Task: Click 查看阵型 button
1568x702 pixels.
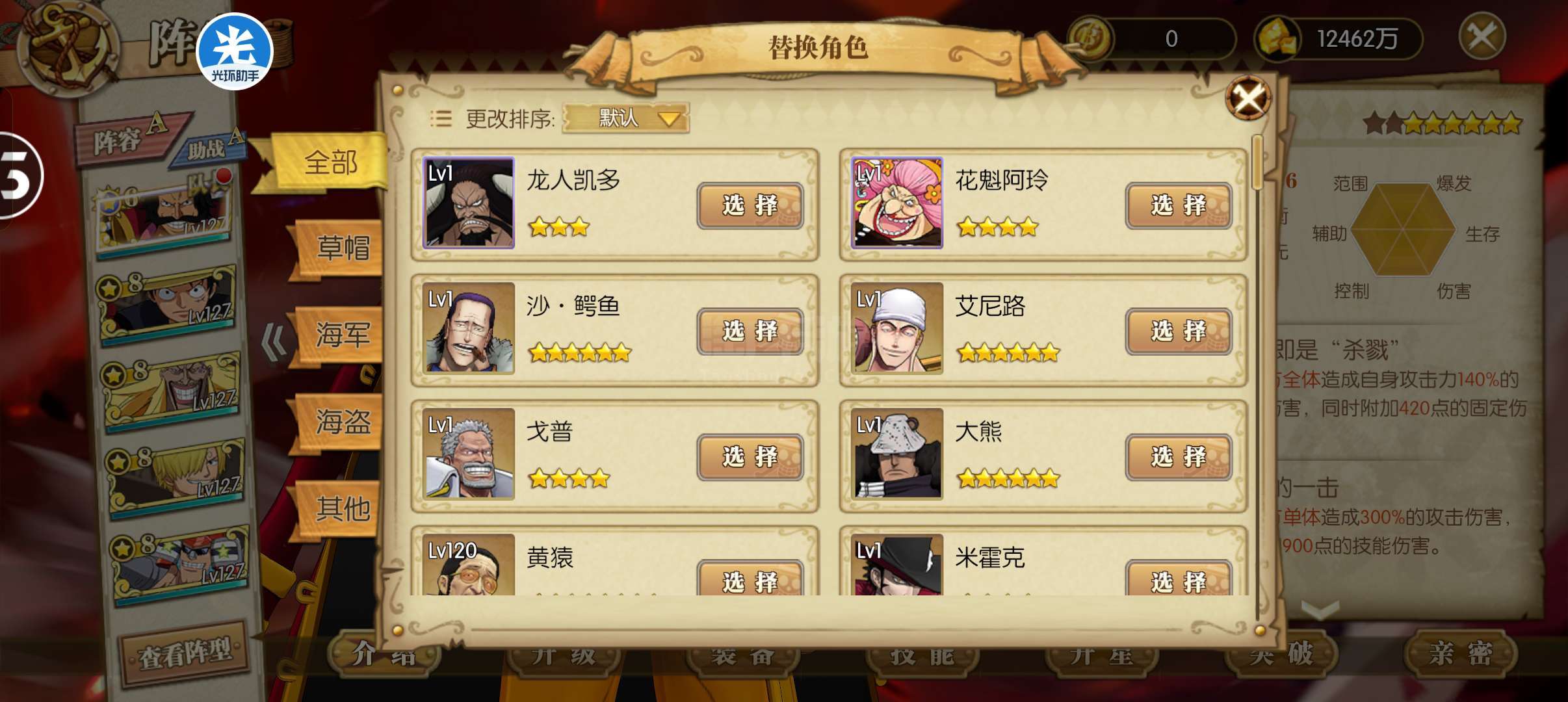Action: click(x=185, y=653)
